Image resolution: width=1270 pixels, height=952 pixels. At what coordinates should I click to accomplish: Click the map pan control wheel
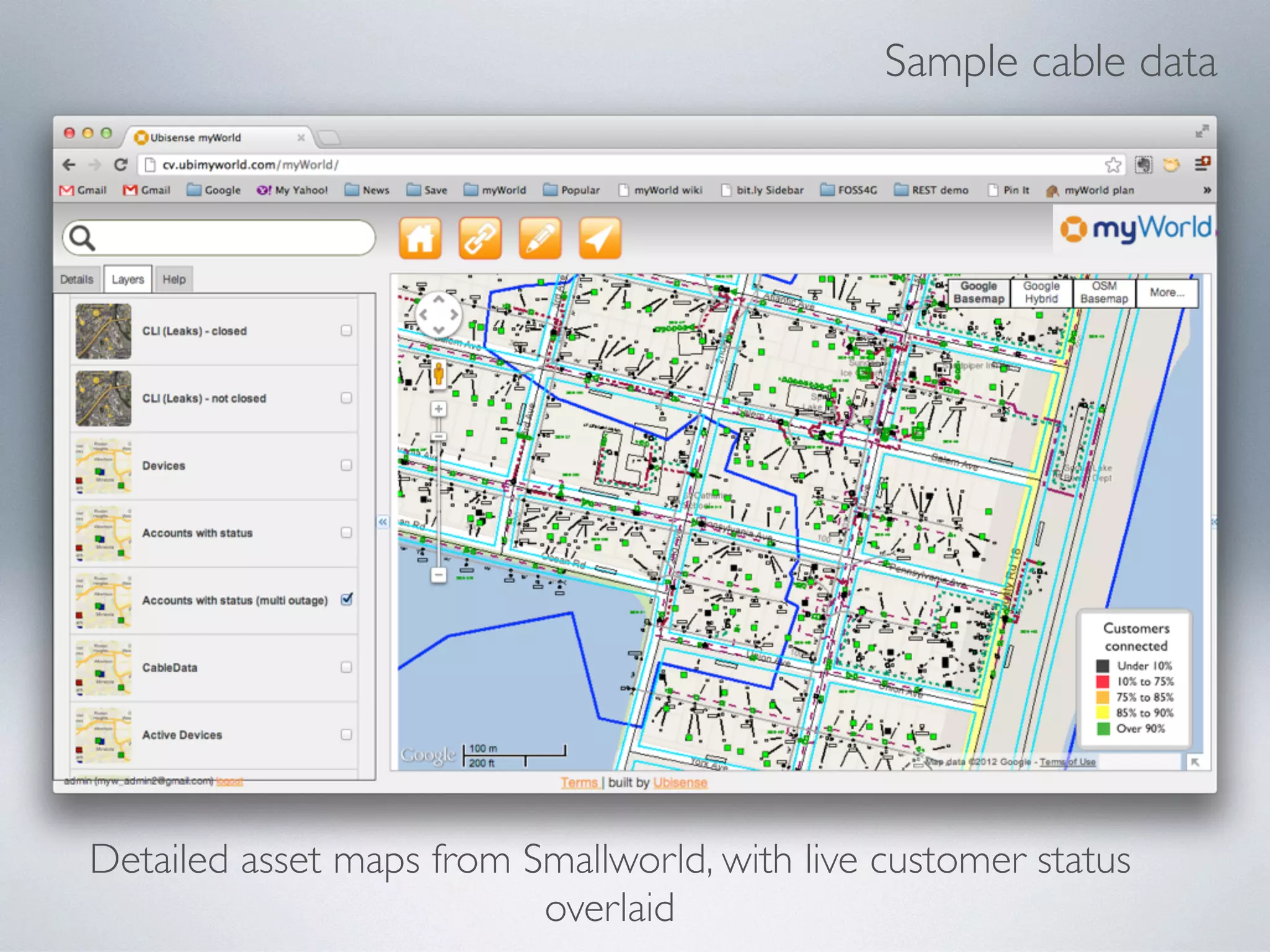[438, 314]
